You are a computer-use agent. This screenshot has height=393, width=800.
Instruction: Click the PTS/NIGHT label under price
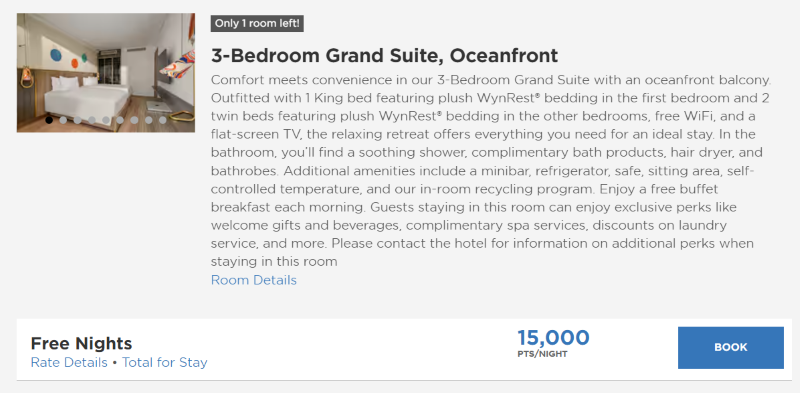coord(542,354)
